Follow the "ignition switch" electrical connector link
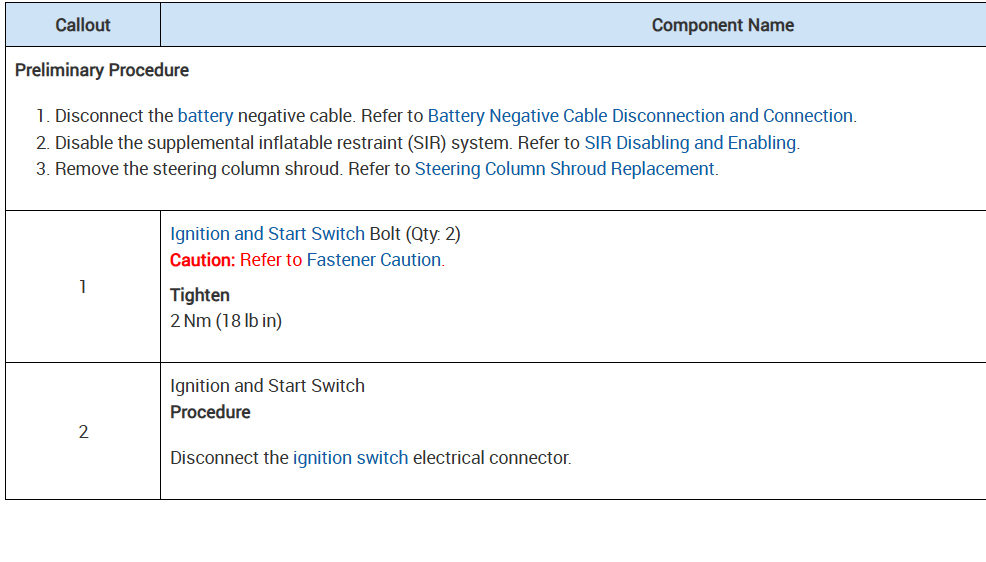Viewport: 986px width, 562px height. [x=350, y=458]
